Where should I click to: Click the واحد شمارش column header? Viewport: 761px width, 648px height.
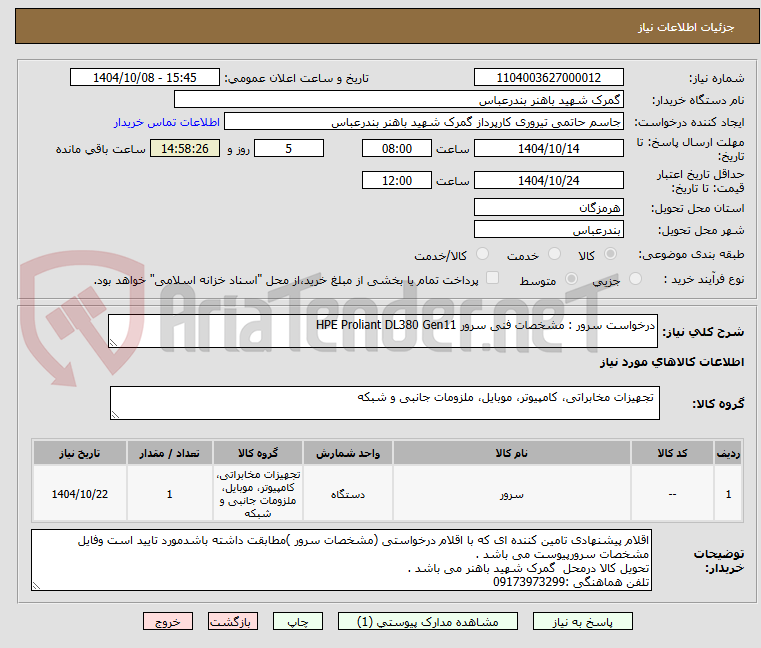click(x=347, y=453)
